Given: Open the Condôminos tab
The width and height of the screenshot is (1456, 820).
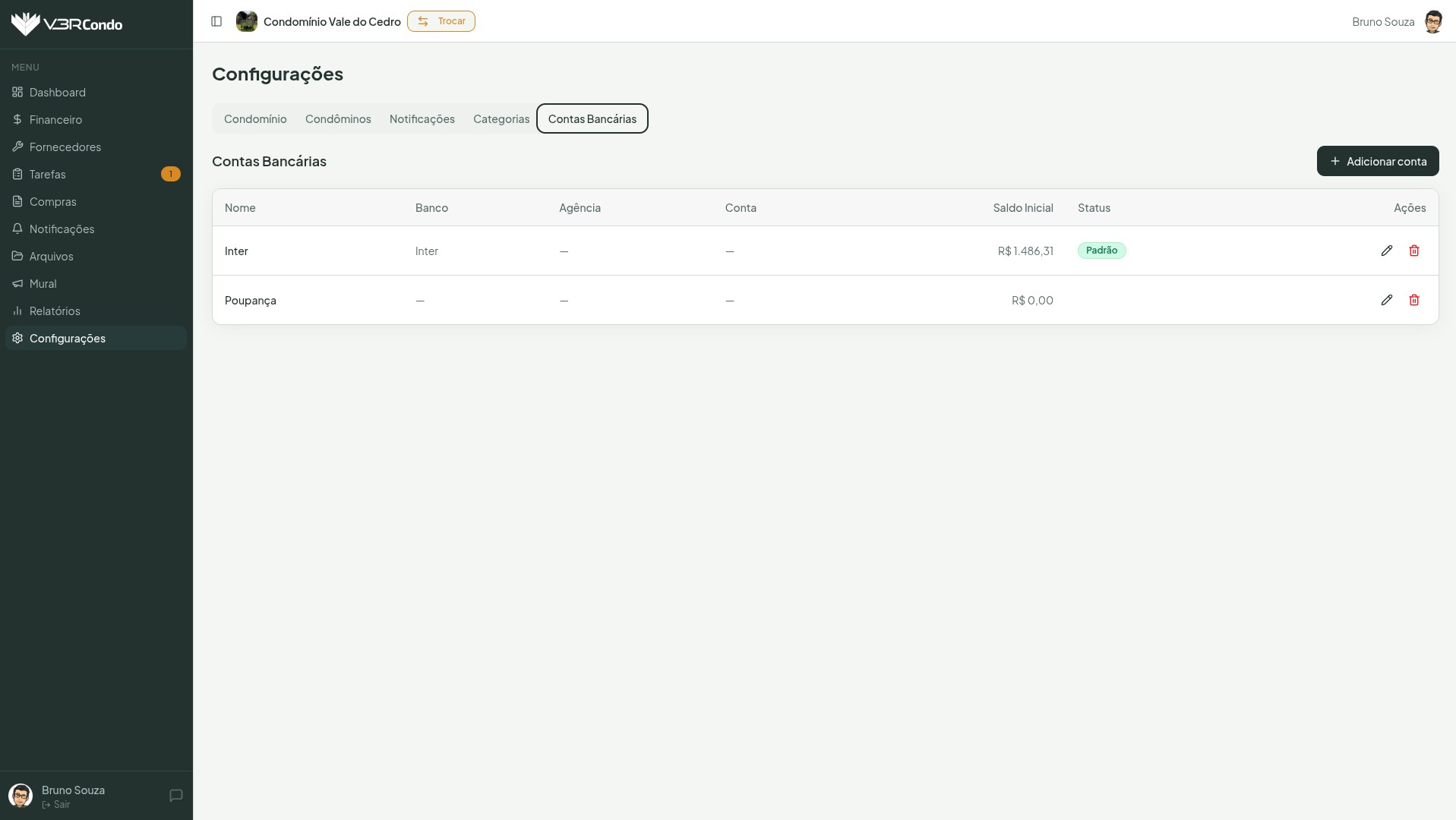Looking at the screenshot, I should tap(338, 118).
